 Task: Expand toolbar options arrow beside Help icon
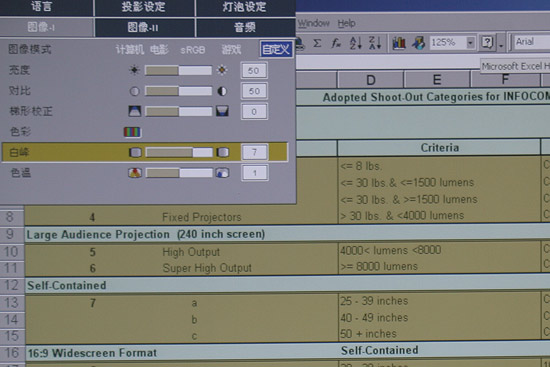click(x=501, y=45)
